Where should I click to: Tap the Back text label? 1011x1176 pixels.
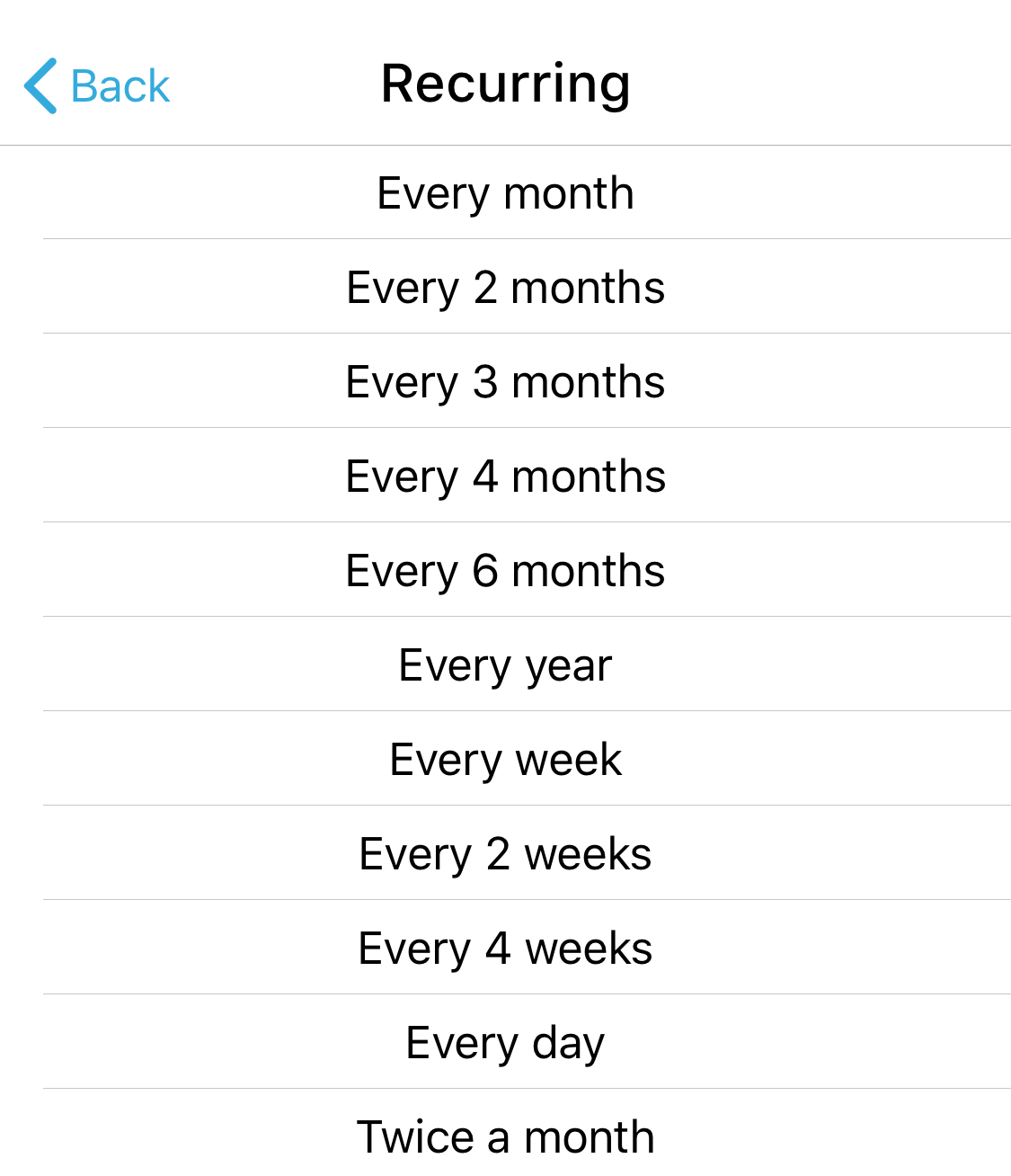(x=120, y=87)
